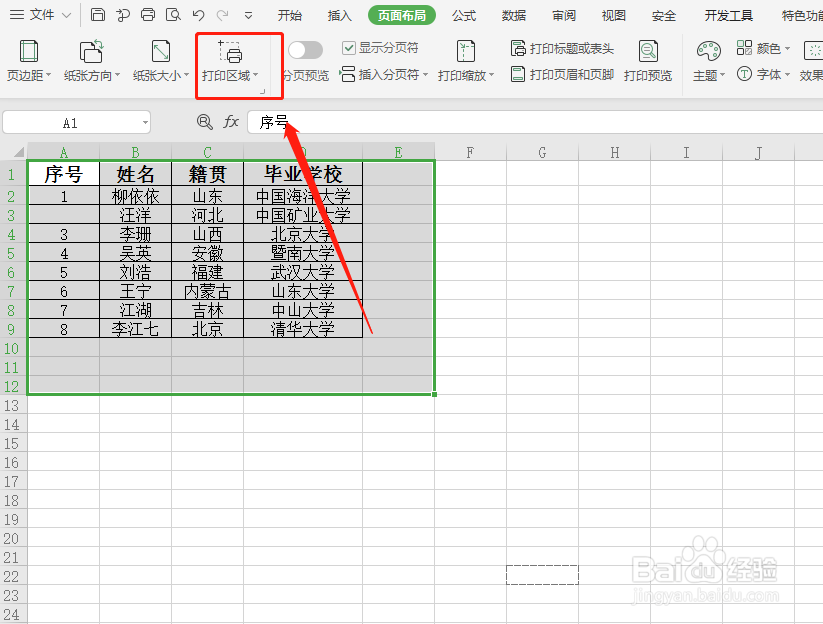Undo the last action

click(198, 15)
